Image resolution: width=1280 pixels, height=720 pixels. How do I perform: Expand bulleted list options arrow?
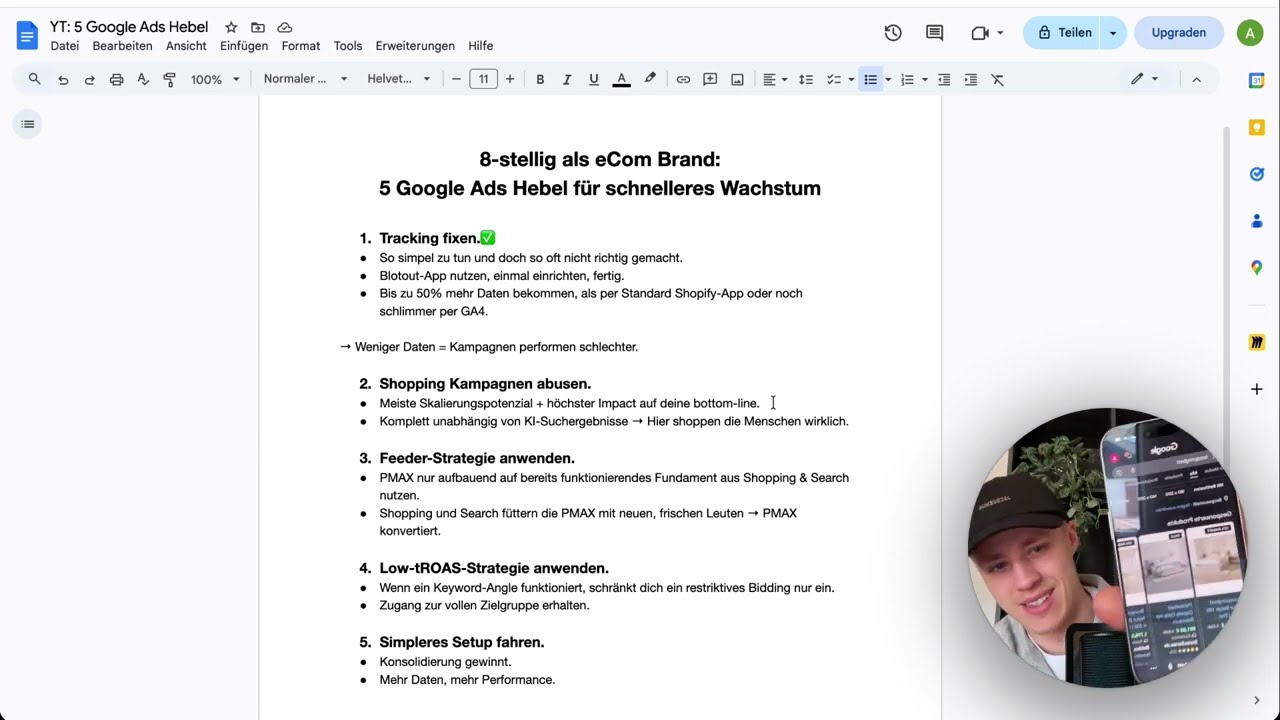(x=888, y=79)
